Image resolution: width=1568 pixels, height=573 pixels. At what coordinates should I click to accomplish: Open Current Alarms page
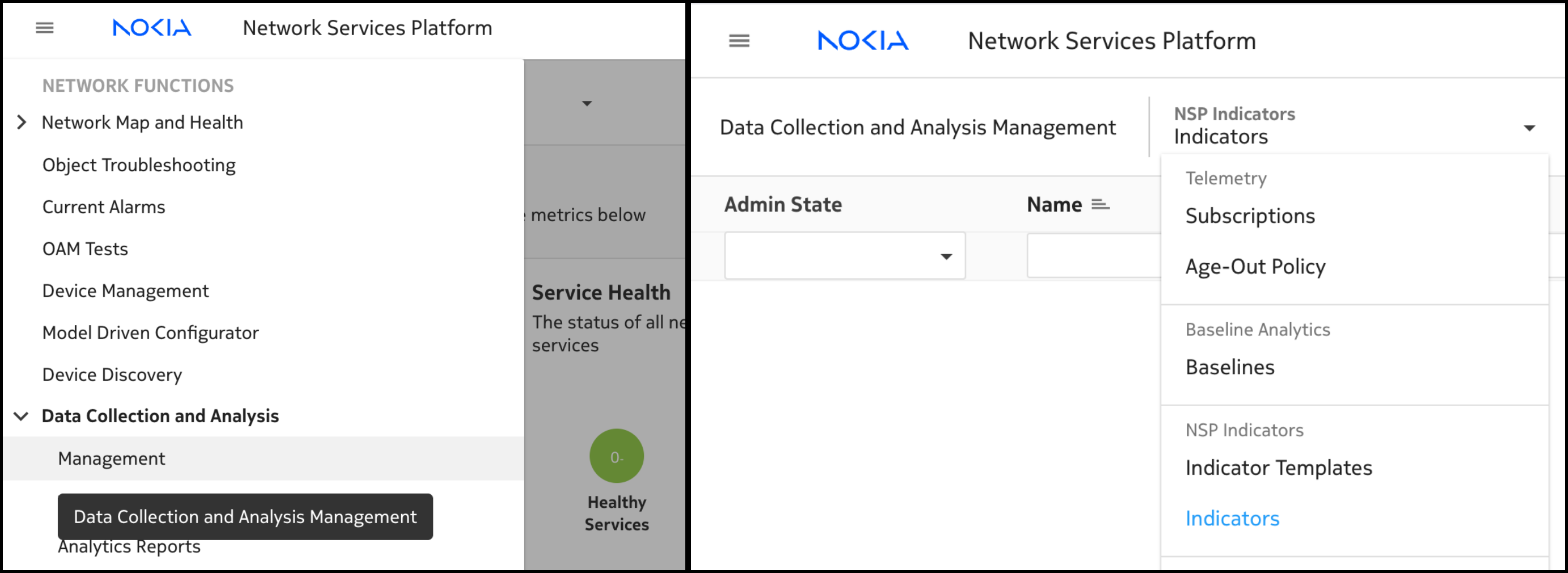pyautogui.click(x=103, y=207)
